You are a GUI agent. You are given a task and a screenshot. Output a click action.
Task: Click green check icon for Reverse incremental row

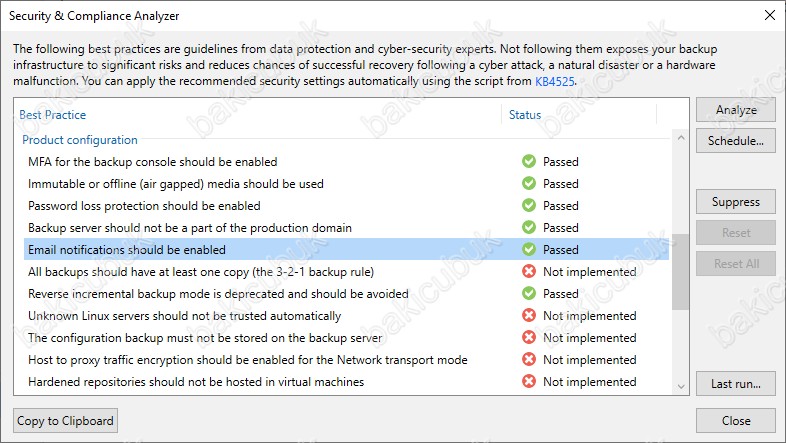click(528, 294)
